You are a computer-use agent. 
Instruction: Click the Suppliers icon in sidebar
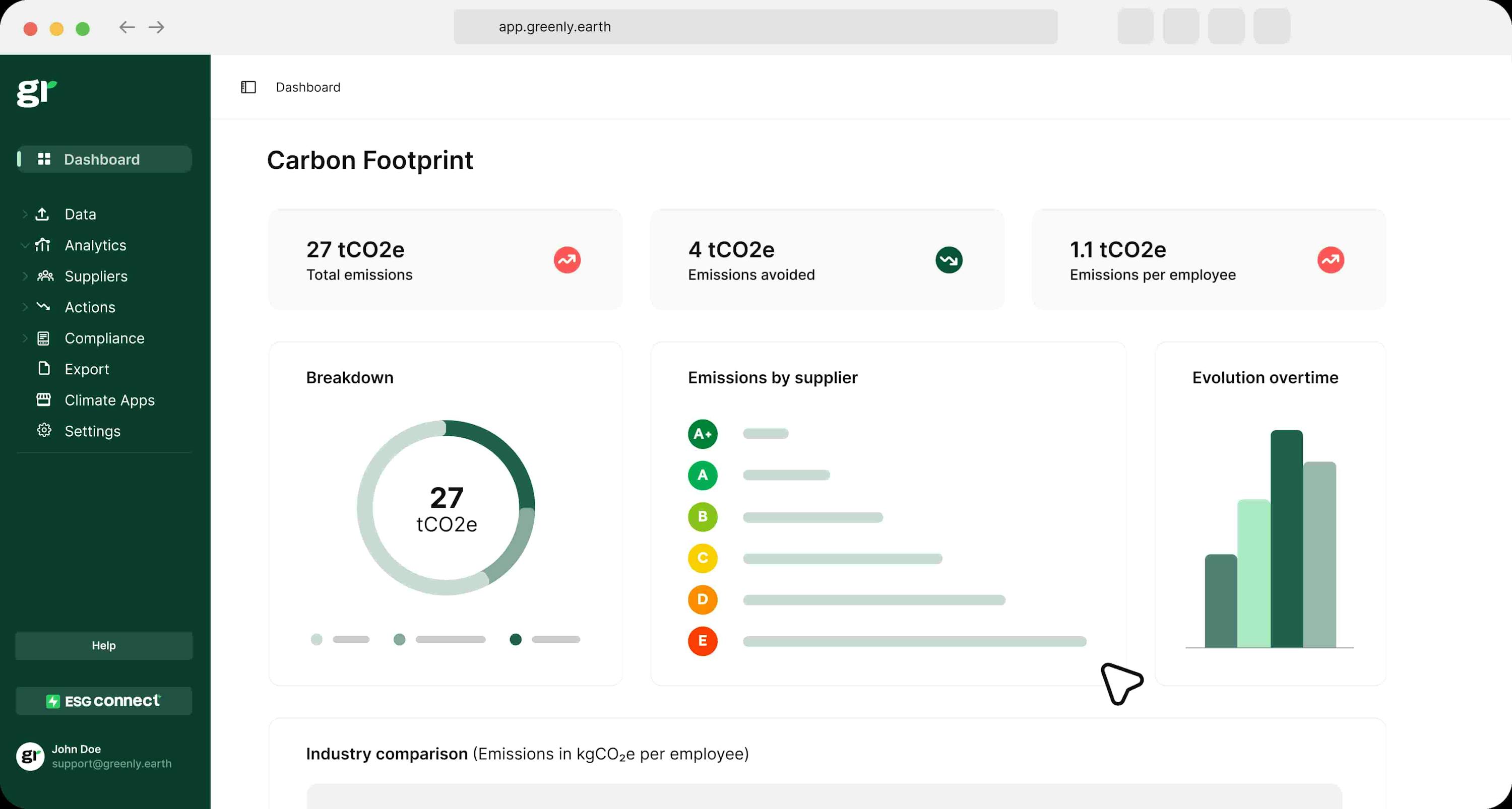pyautogui.click(x=45, y=275)
